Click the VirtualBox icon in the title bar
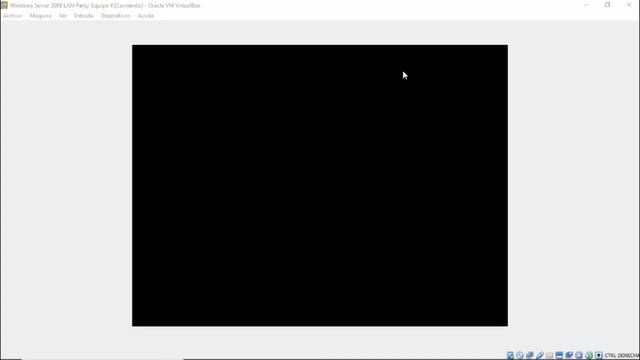Image resolution: width=640 pixels, height=360 pixels. coord(4,5)
